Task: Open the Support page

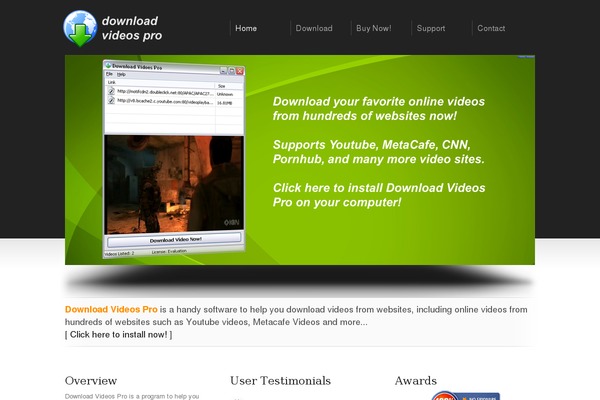Action: tap(430, 28)
